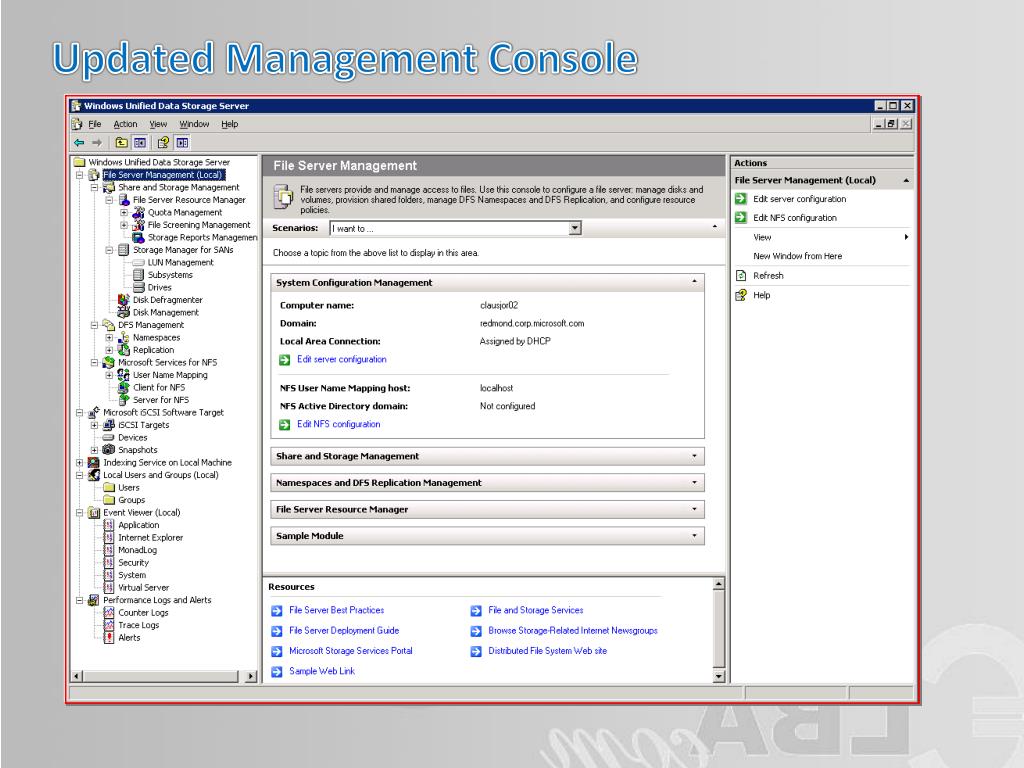
Task: Click the Devices icon under iSCSI
Action: click(x=108, y=438)
